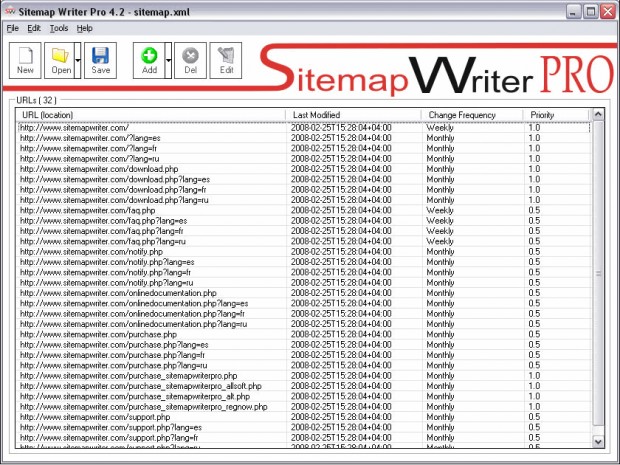Select row http://www.sitemapwriter.com/?lang=es
This screenshot has height=465, width=620.
pyautogui.click(x=304, y=138)
